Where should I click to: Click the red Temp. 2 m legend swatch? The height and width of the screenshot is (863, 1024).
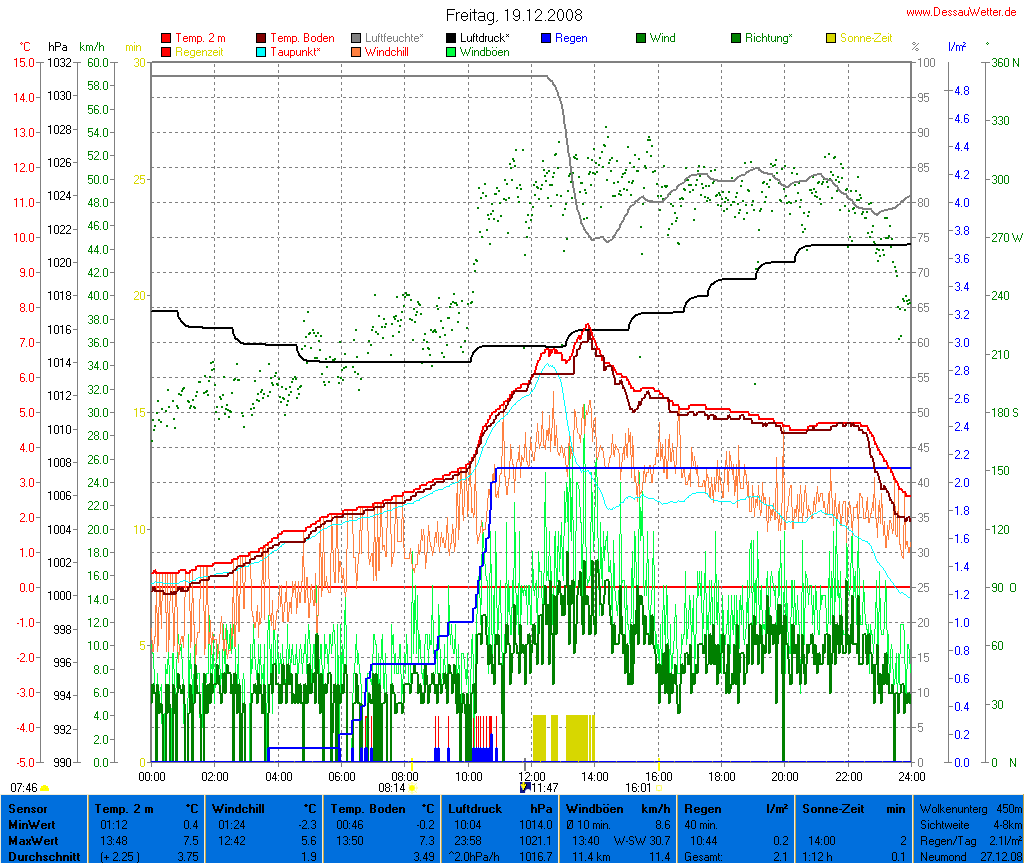coord(166,38)
